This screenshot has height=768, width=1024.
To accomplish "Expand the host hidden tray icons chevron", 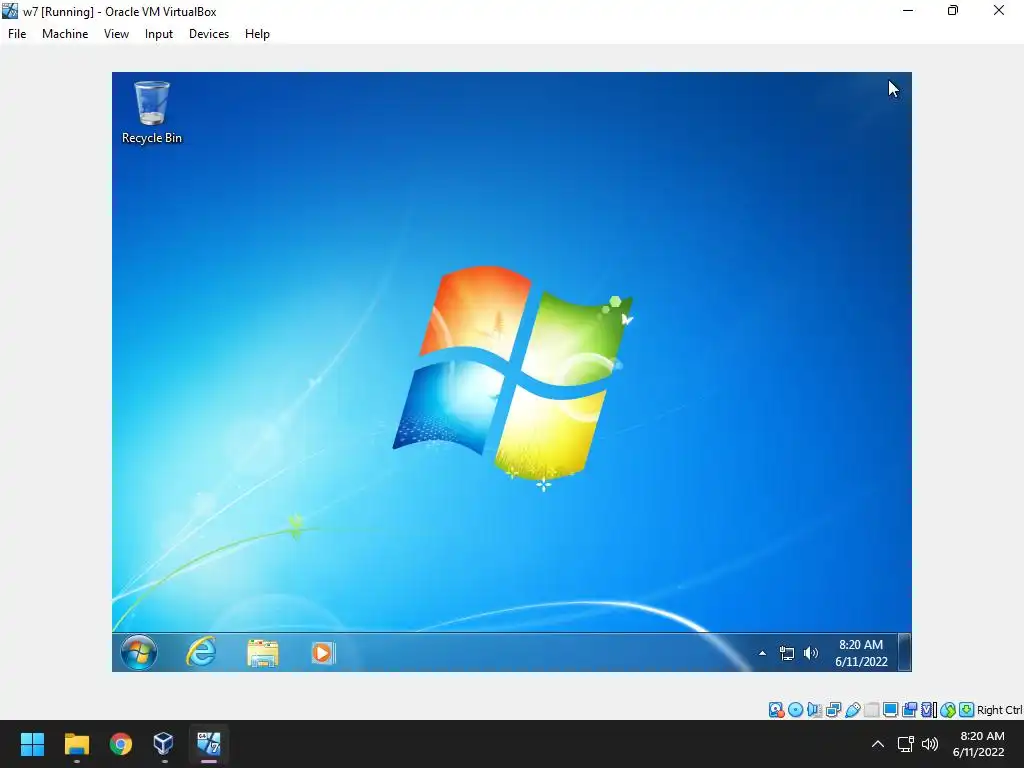I will [x=878, y=744].
